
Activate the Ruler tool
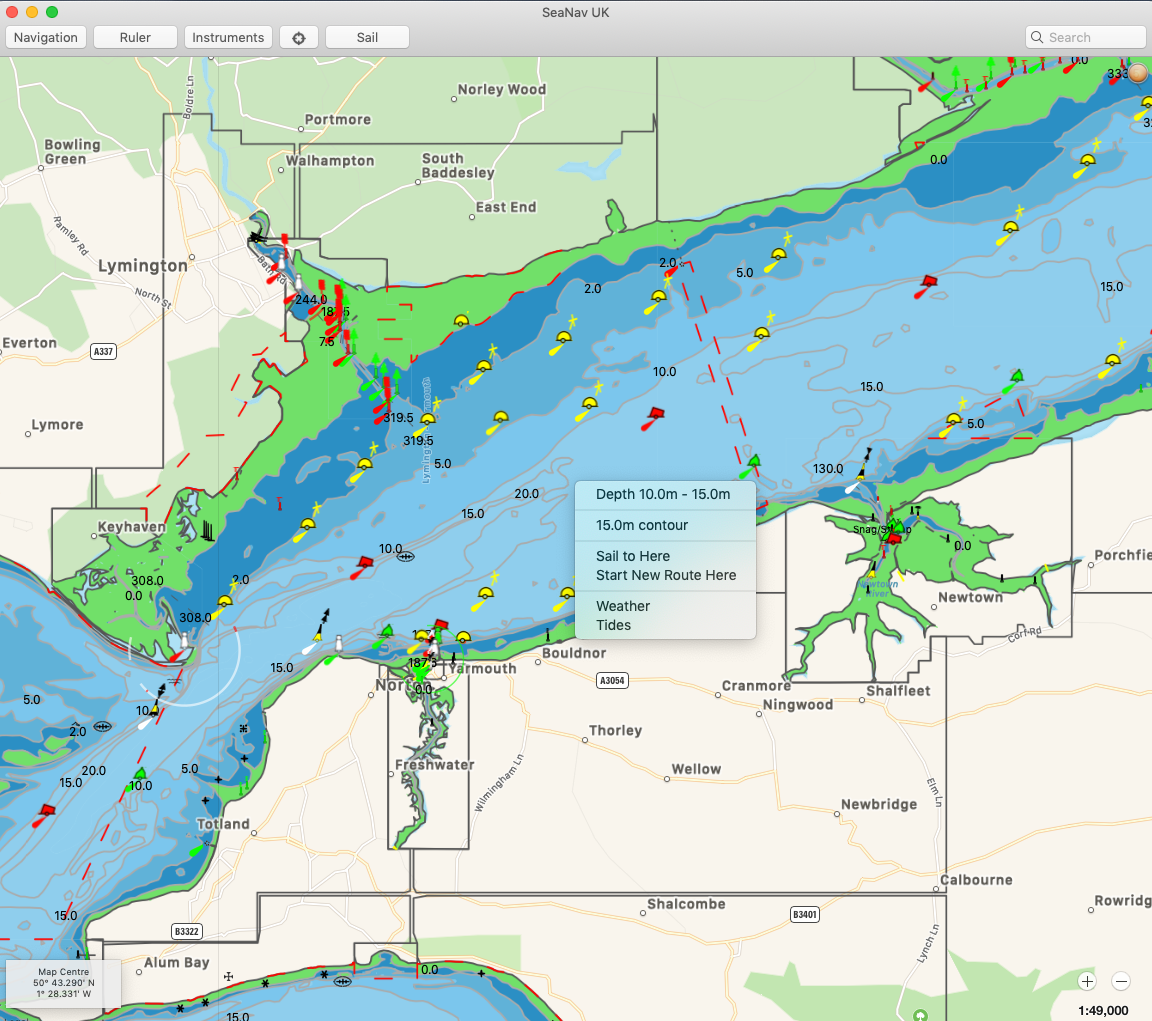pyautogui.click(x=135, y=38)
